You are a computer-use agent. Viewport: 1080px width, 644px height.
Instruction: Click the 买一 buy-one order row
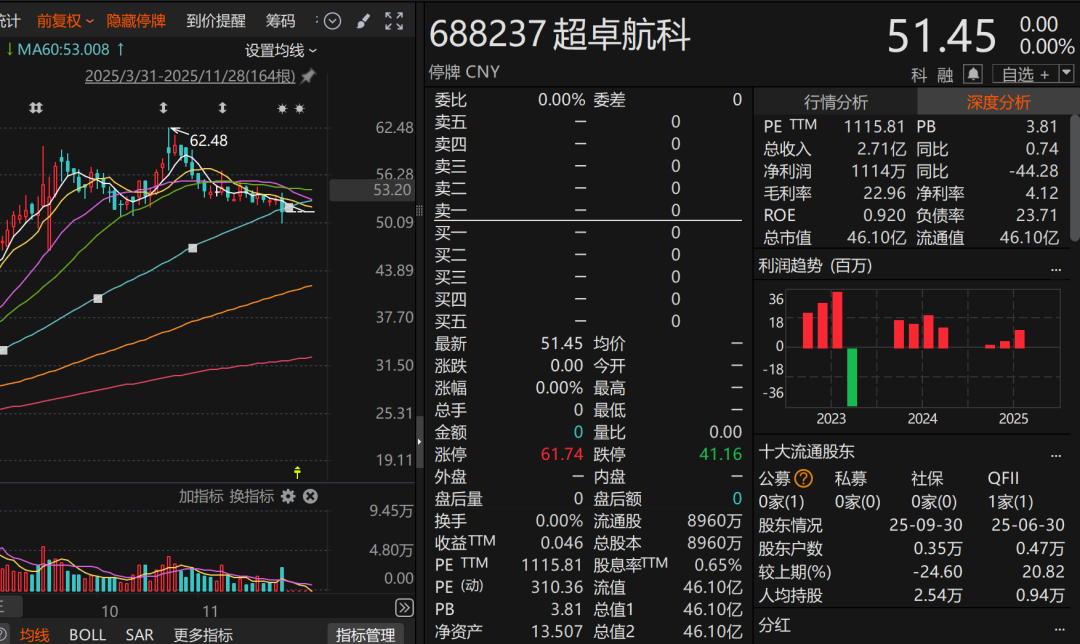pyautogui.click(x=588, y=233)
